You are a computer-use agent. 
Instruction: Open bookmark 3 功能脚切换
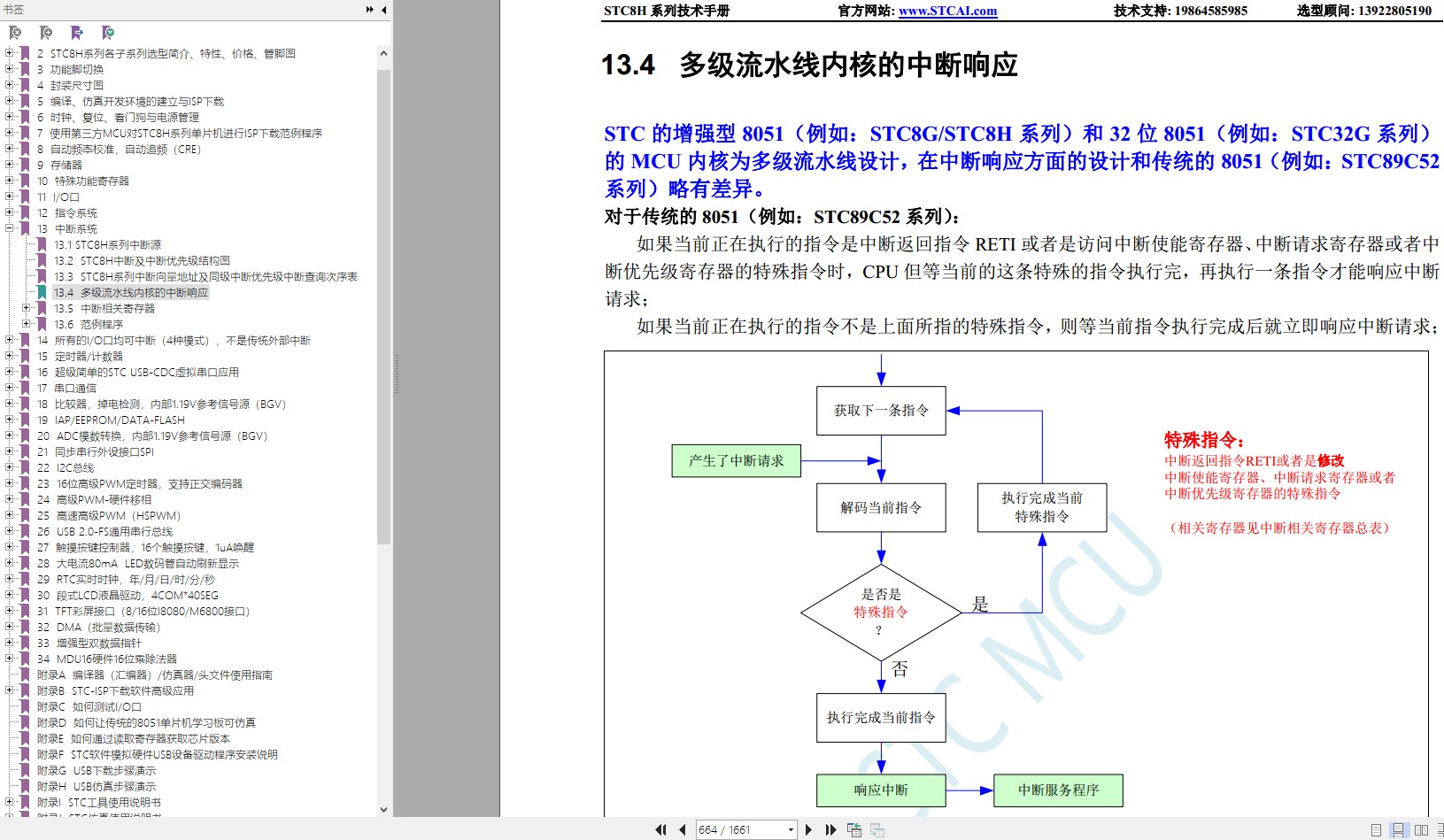70,69
